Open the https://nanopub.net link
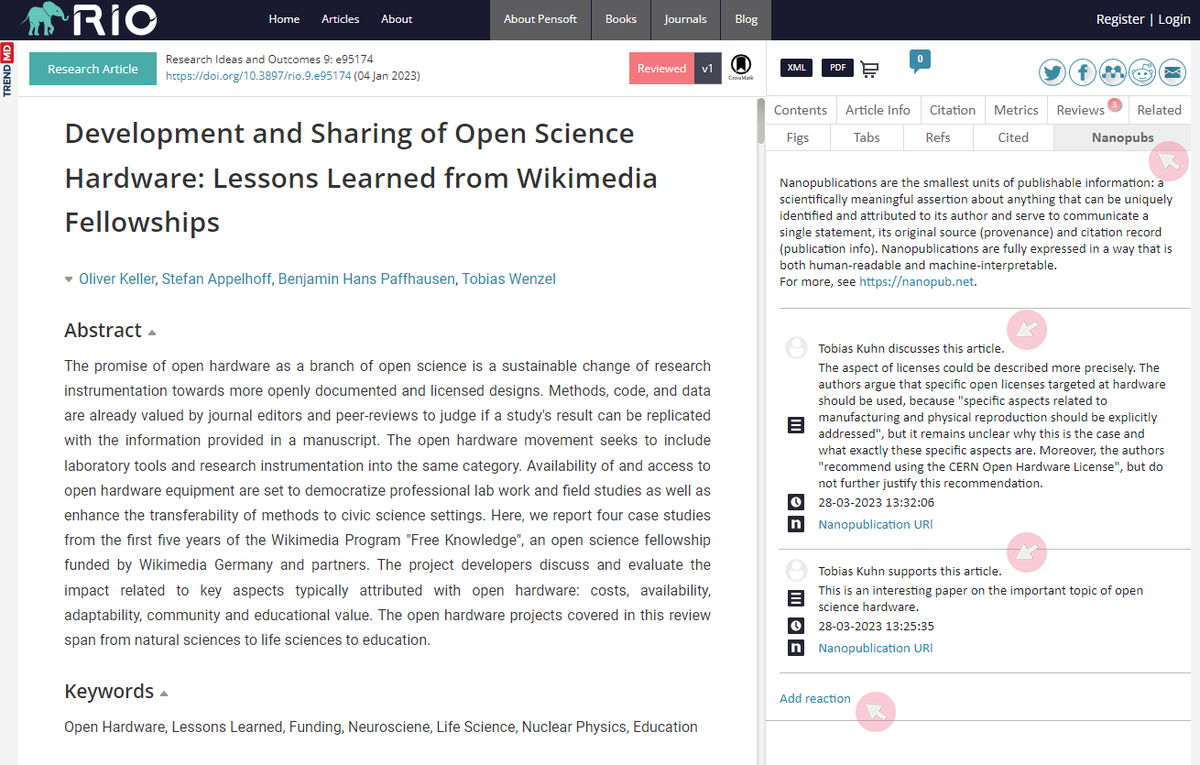The height and width of the screenshot is (765, 1200). coord(916,282)
